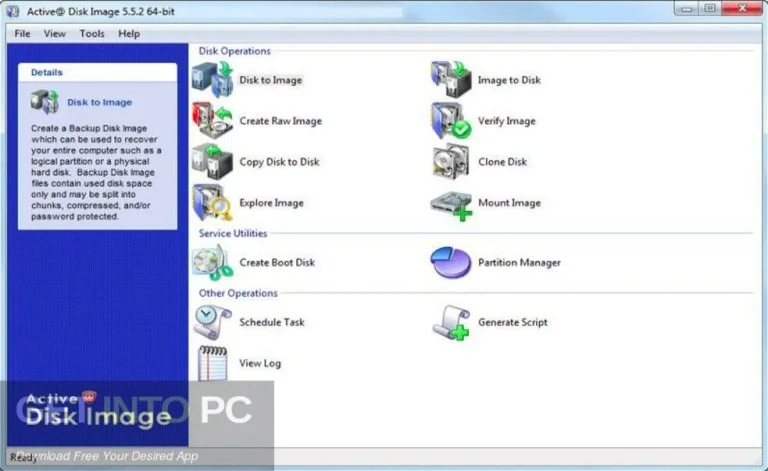Select the Image to Disk label
This screenshot has width=768, height=471.
tap(509, 80)
